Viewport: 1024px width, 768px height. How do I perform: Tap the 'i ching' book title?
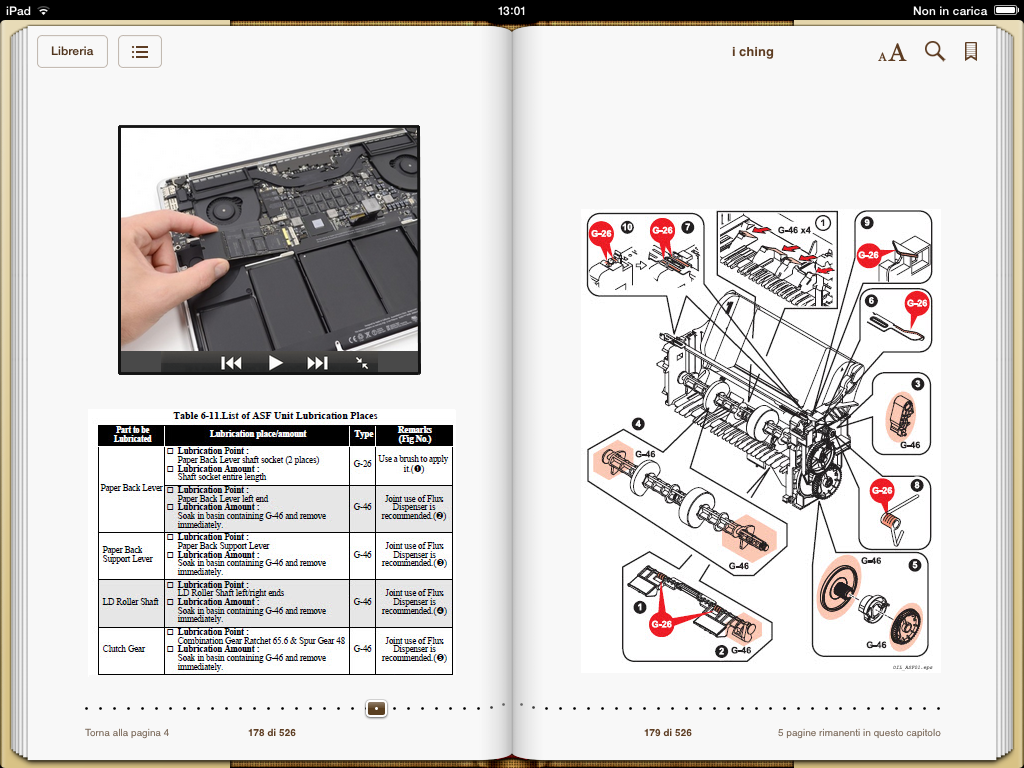(752, 52)
